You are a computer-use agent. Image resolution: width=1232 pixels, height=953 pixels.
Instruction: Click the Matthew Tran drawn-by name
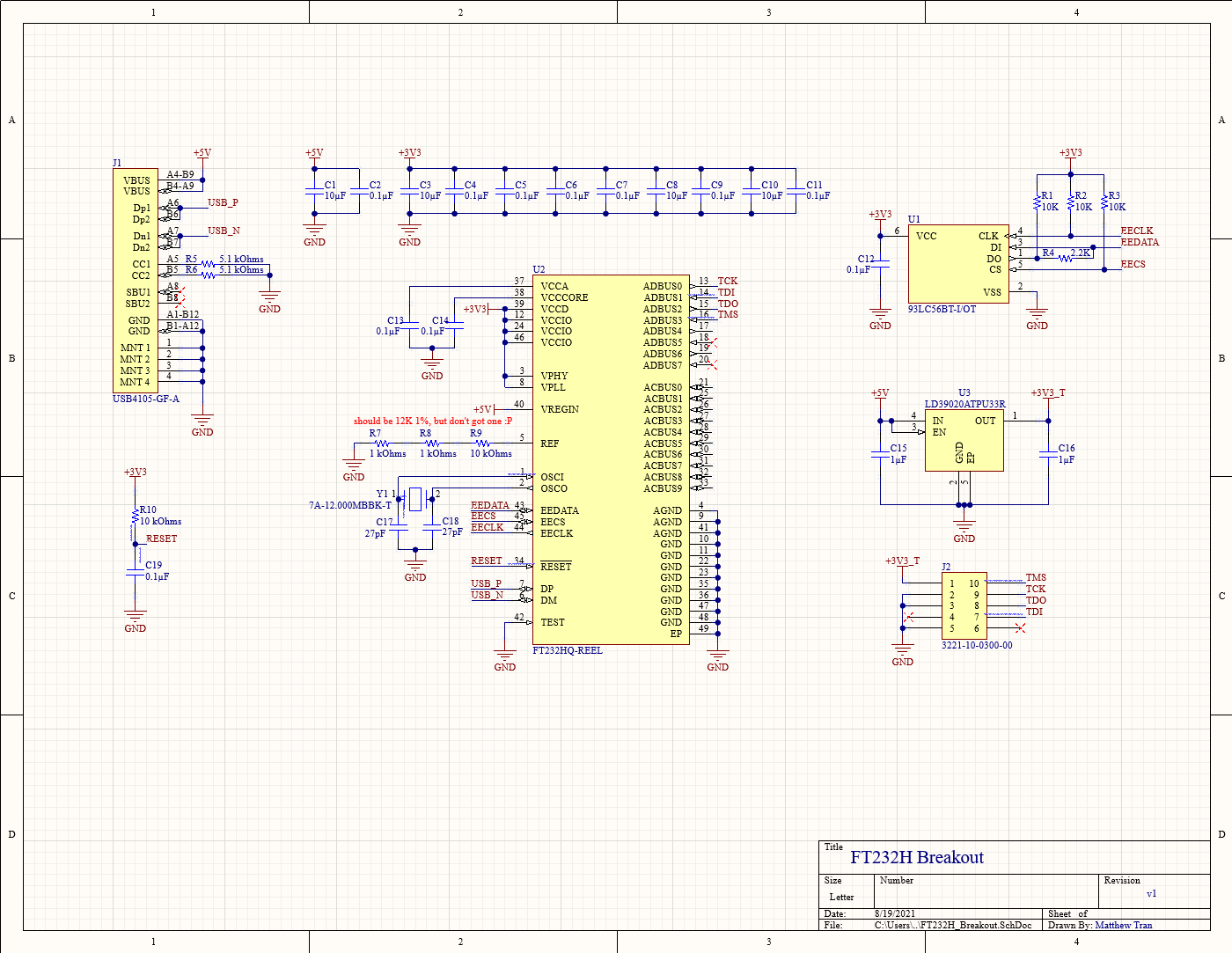[1123, 925]
